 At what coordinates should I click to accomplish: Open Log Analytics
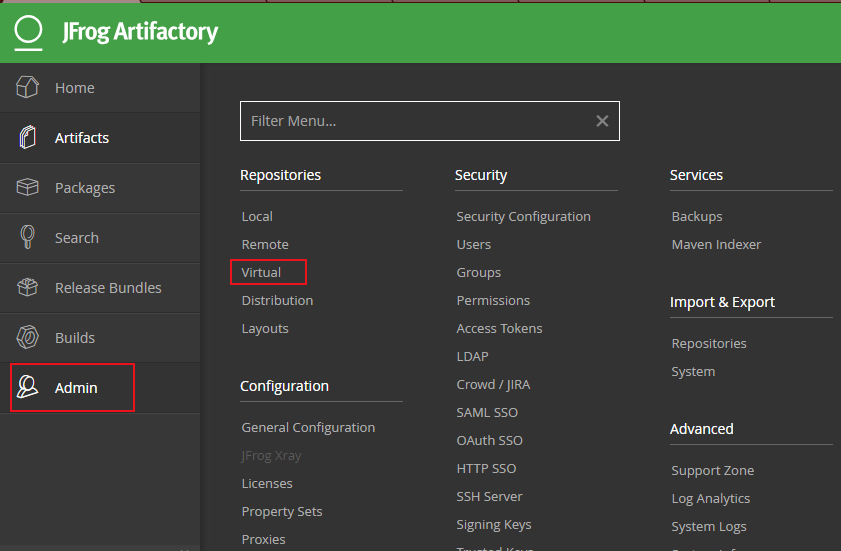(x=711, y=498)
